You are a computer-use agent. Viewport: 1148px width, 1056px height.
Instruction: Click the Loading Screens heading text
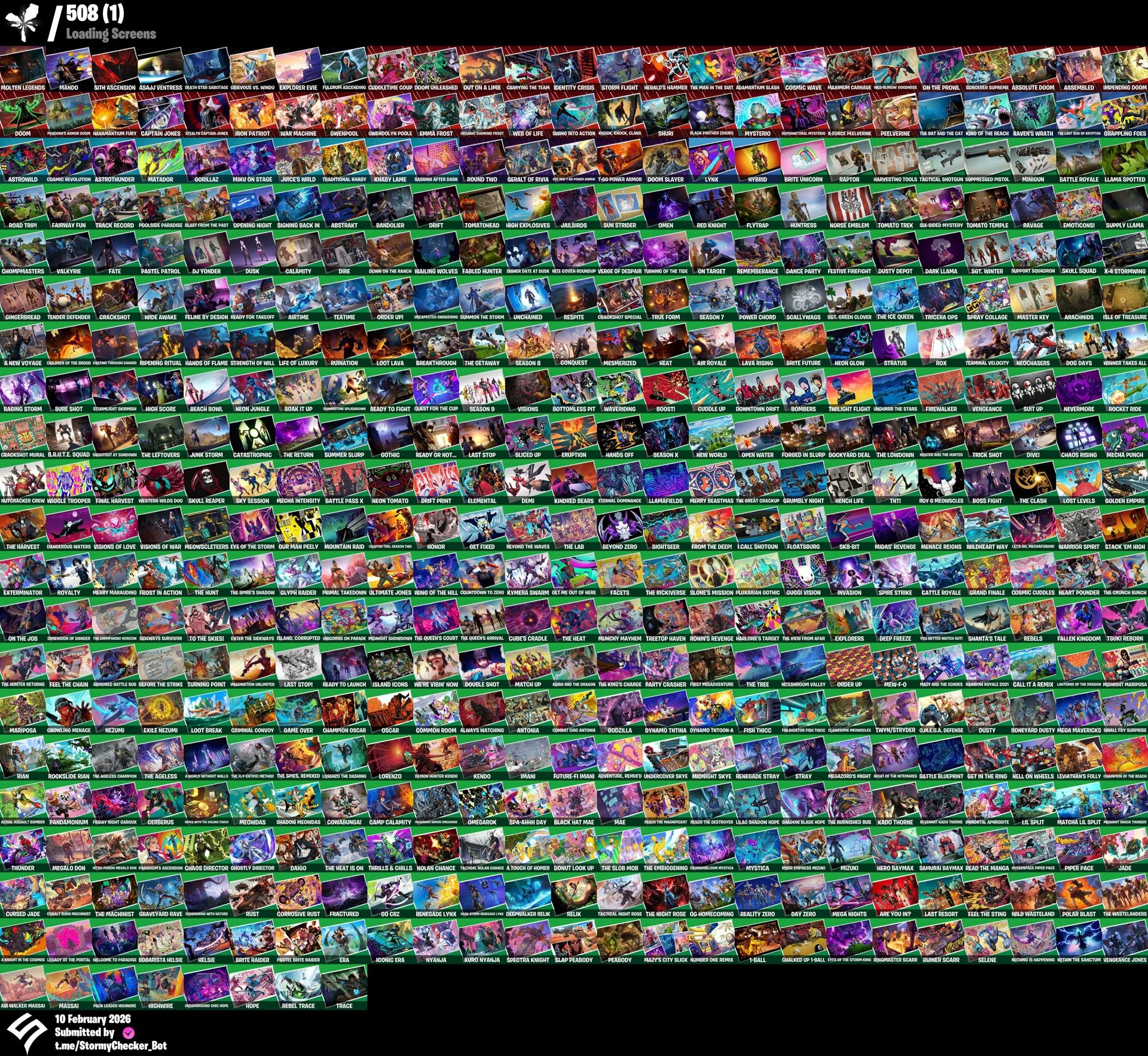[111, 34]
